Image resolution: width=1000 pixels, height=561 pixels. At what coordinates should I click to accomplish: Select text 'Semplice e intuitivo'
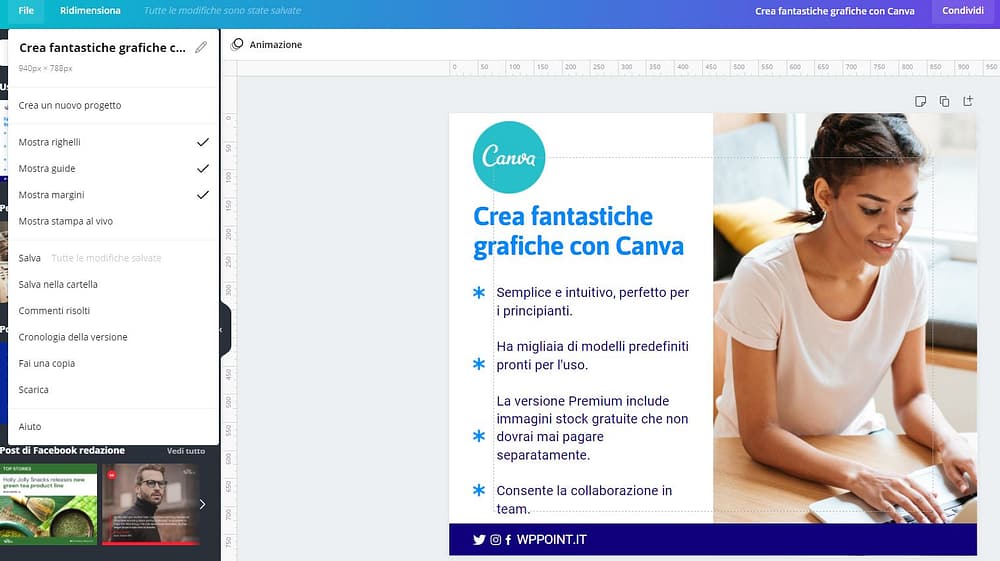click(x=592, y=302)
